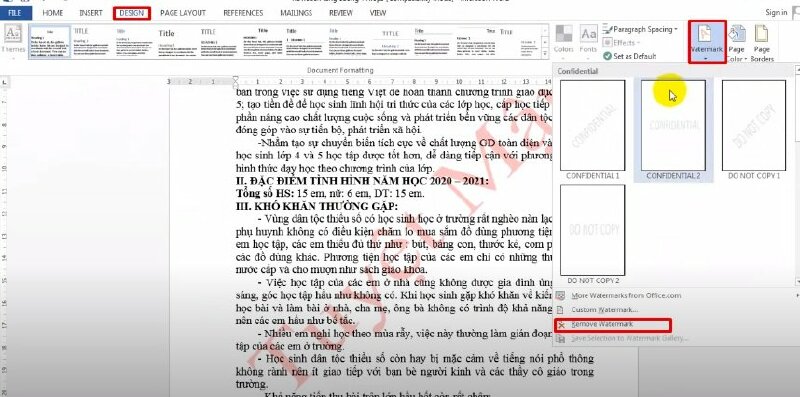Click the Sign in link
Screen dimensions: 800x397
[x=776, y=12]
